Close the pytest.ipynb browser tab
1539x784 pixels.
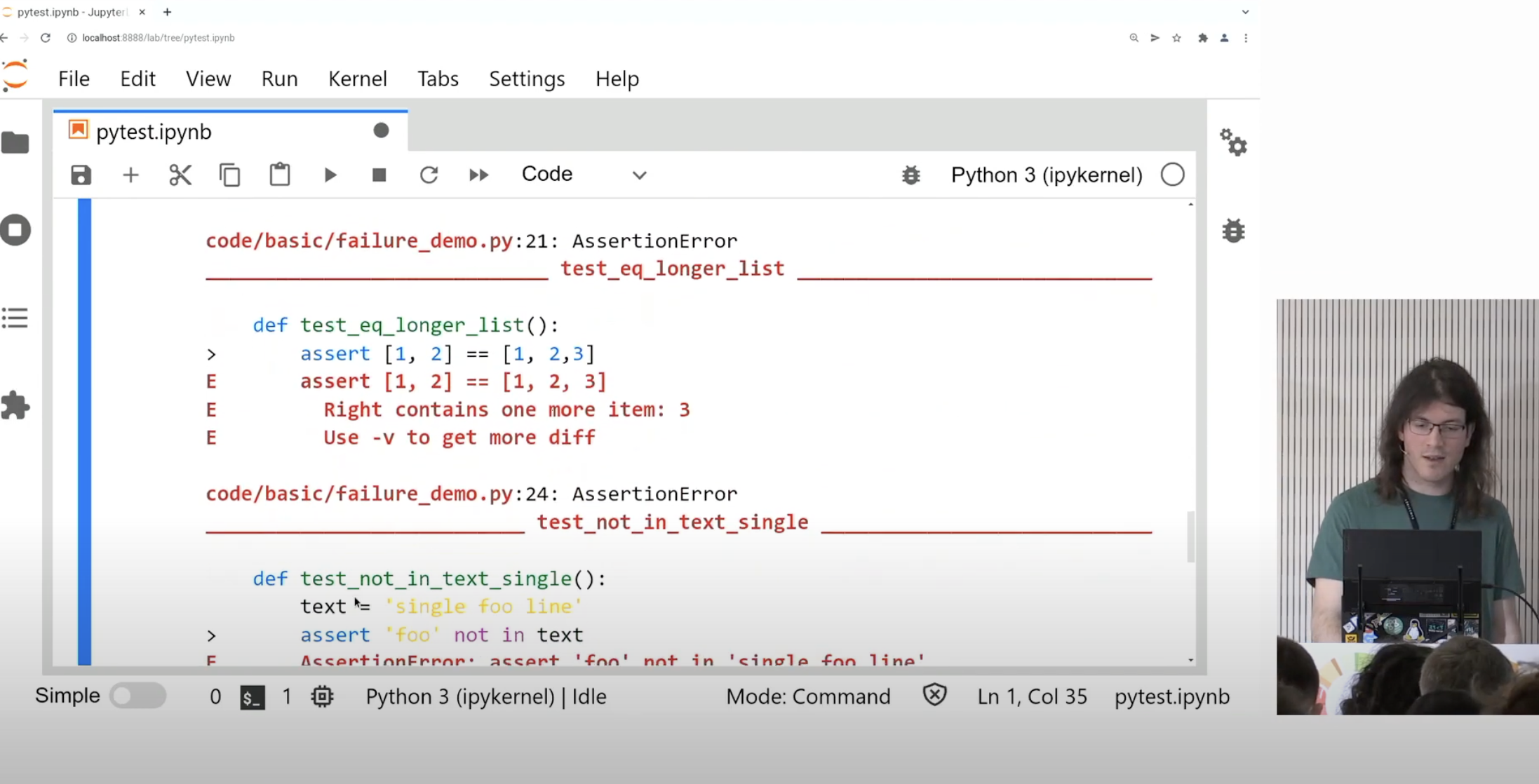tap(142, 12)
